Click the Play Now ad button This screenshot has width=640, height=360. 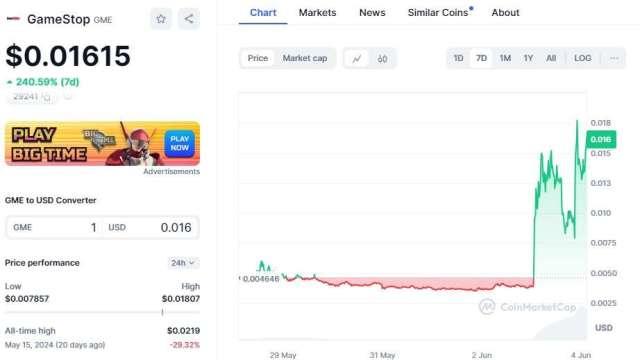pos(180,143)
